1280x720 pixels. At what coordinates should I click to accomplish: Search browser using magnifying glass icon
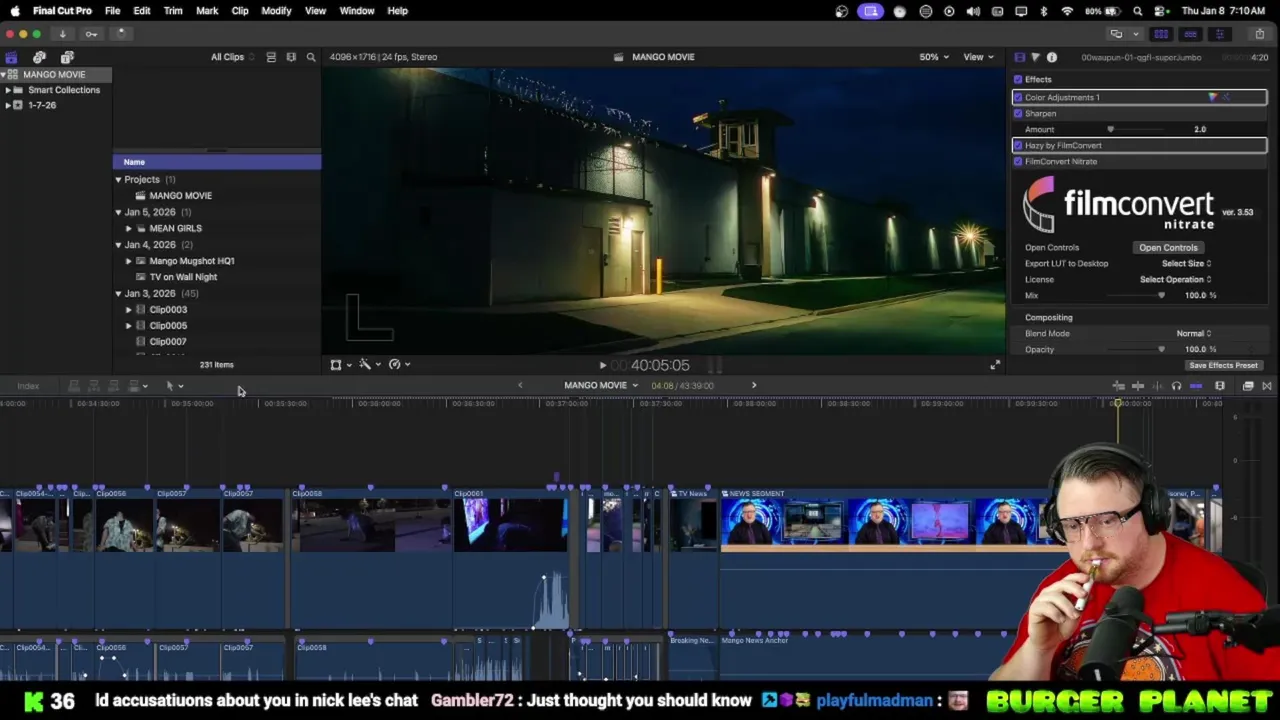click(x=311, y=57)
